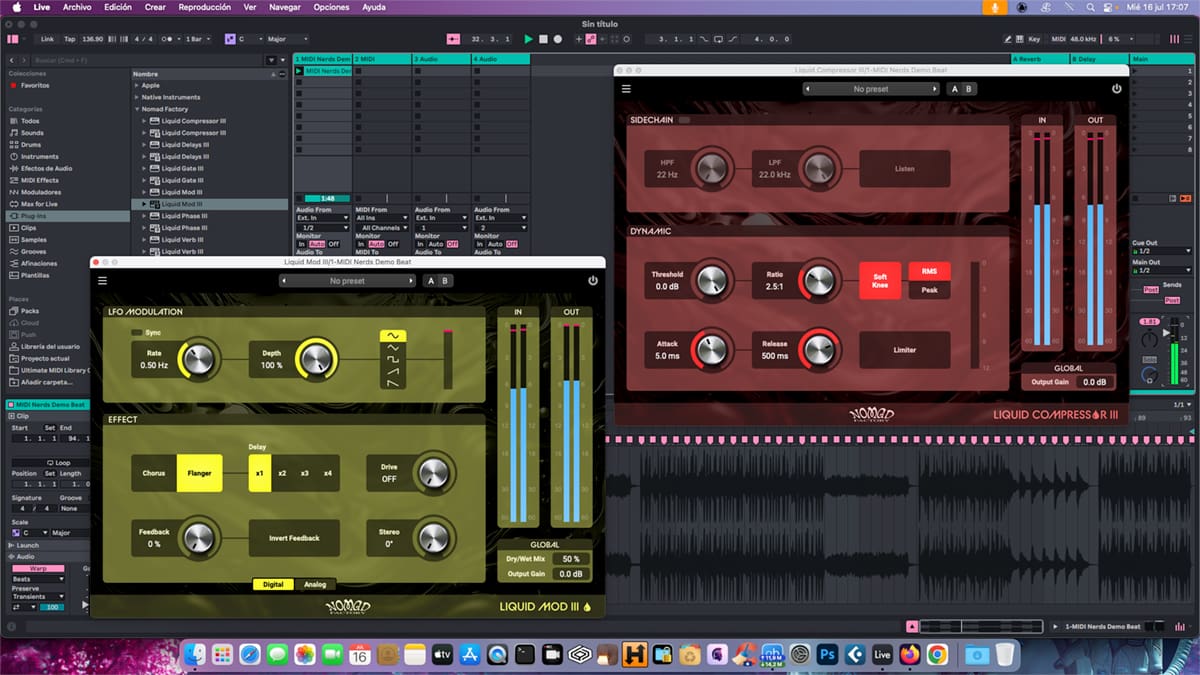Open the Liquid Mod III hamburger menu

point(101,281)
